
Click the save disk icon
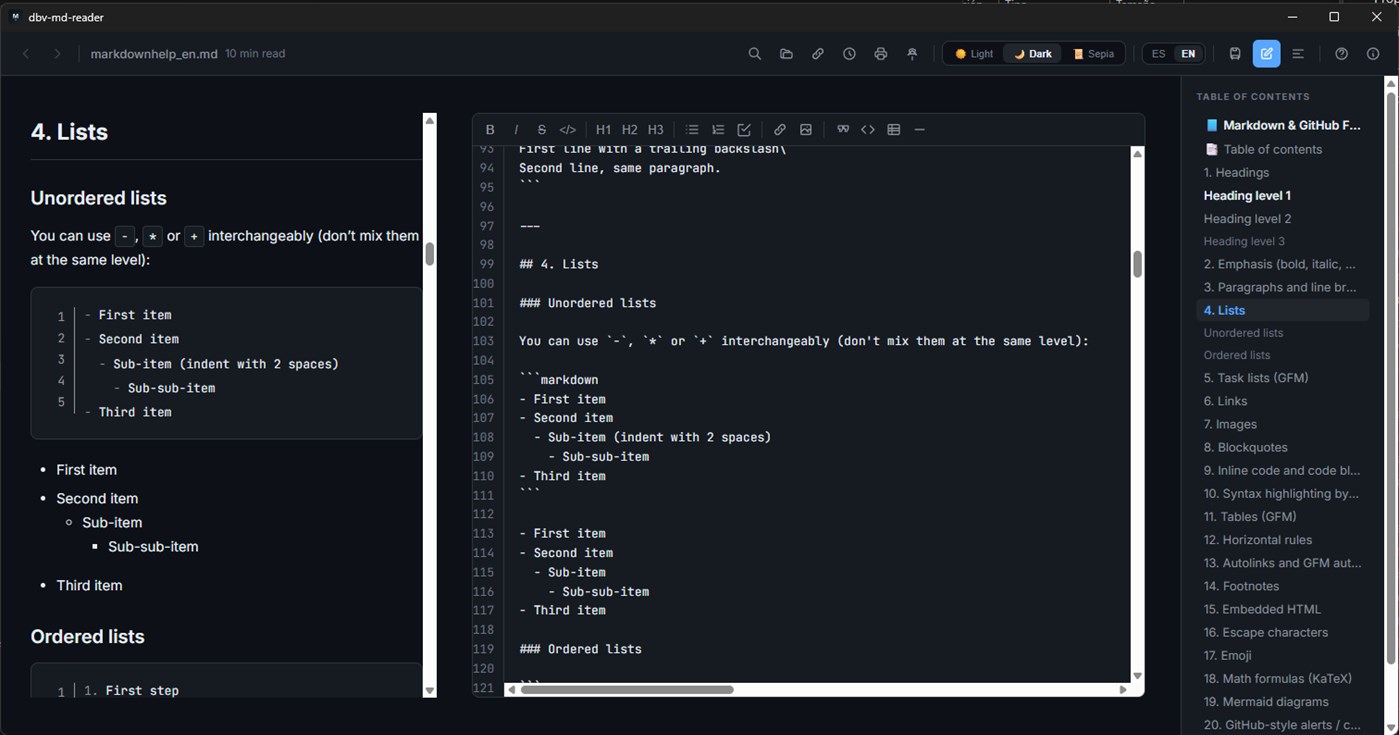click(1235, 54)
